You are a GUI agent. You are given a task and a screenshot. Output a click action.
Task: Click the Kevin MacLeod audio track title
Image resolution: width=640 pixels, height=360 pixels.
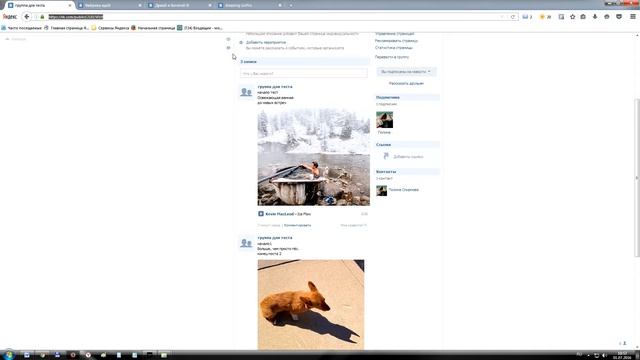pos(288,214)
